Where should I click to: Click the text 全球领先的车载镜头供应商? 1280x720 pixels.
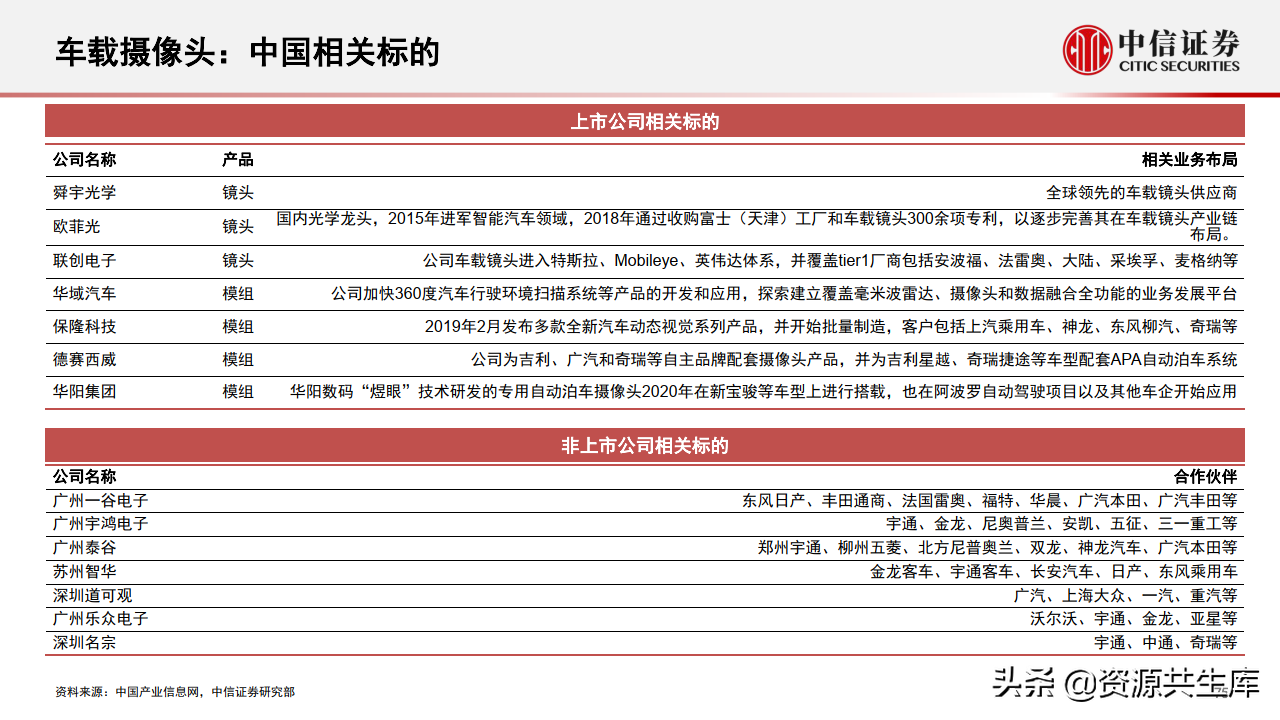pos(1141,193)
